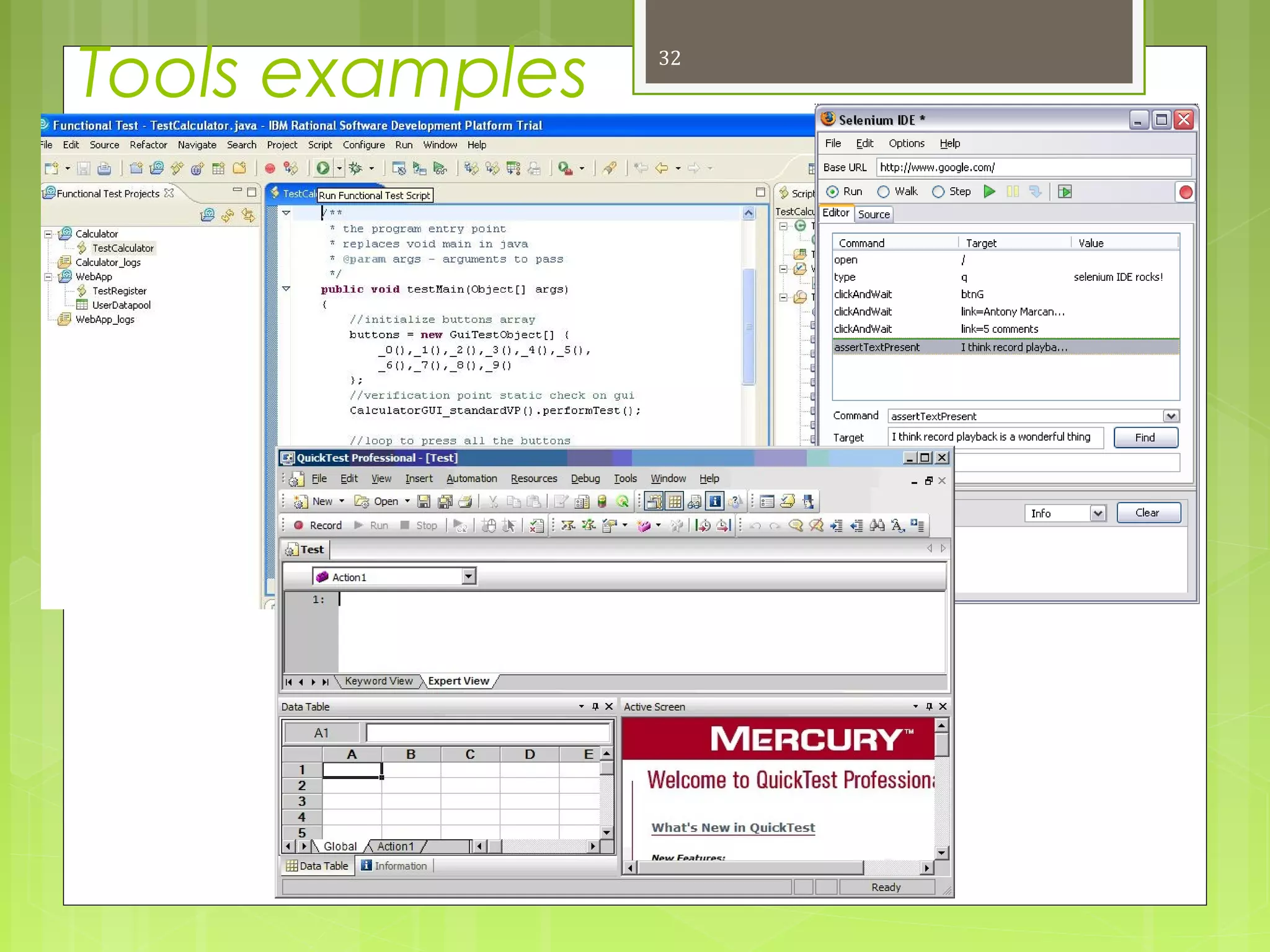
Task: Click the save icon in Rational toolbar
Action: click(x=84, y=168)
